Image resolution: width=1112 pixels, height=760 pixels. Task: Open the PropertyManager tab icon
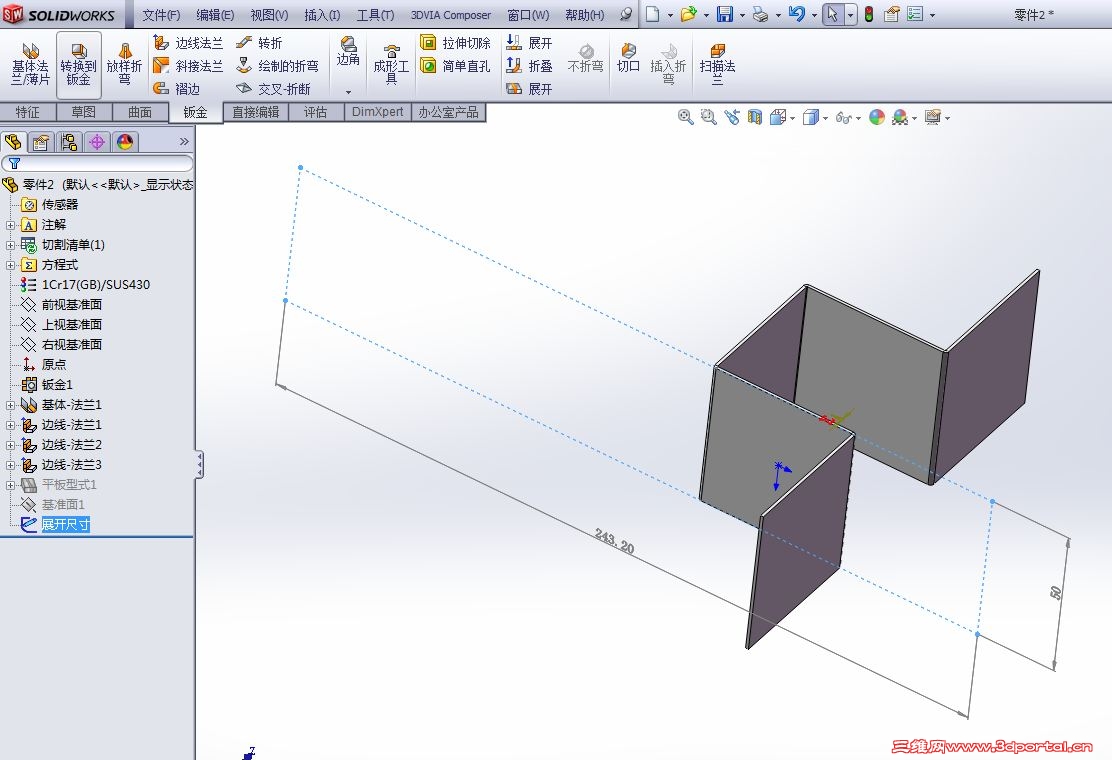pyautogui.click(x=41, y=142)
